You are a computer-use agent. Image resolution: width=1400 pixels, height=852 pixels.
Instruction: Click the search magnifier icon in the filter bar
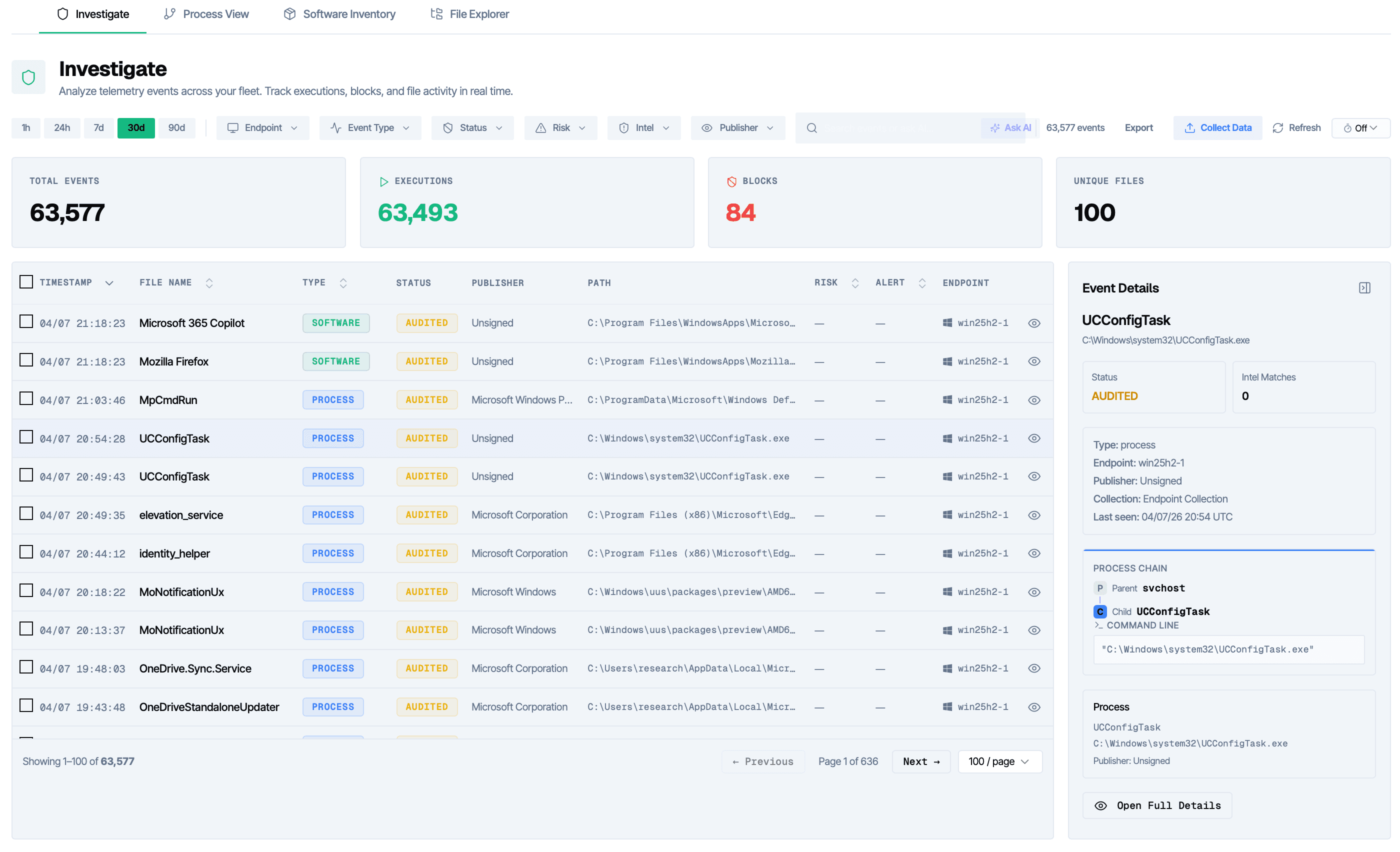click(811, 128)
